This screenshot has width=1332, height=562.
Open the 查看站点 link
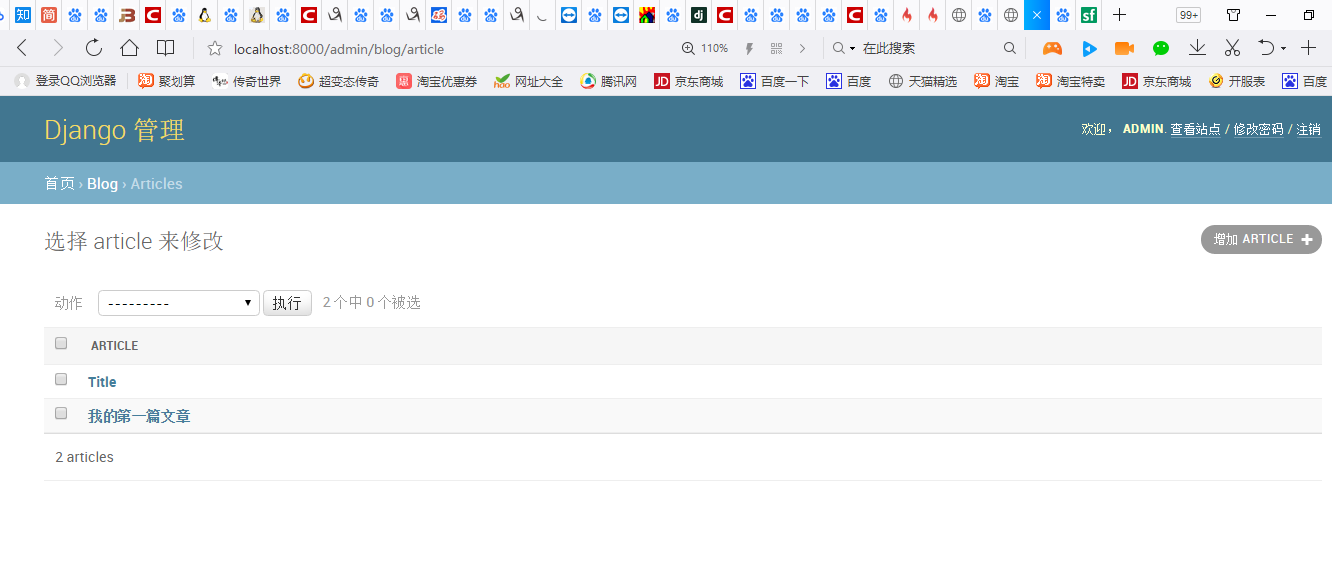pos(1196,129)
